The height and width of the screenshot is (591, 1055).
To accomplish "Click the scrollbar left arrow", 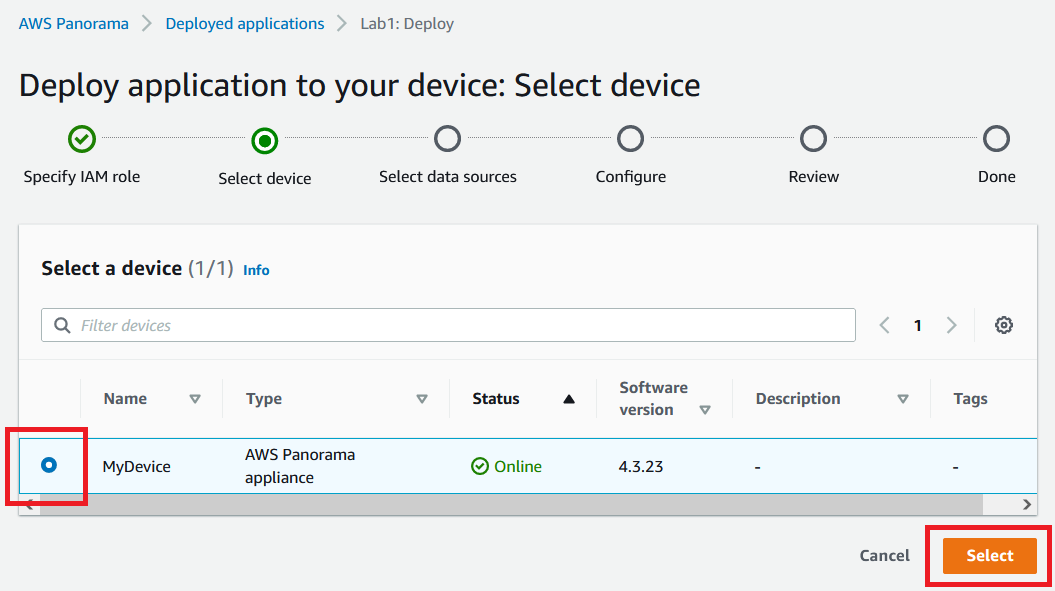I will click(x=30, y=504).
